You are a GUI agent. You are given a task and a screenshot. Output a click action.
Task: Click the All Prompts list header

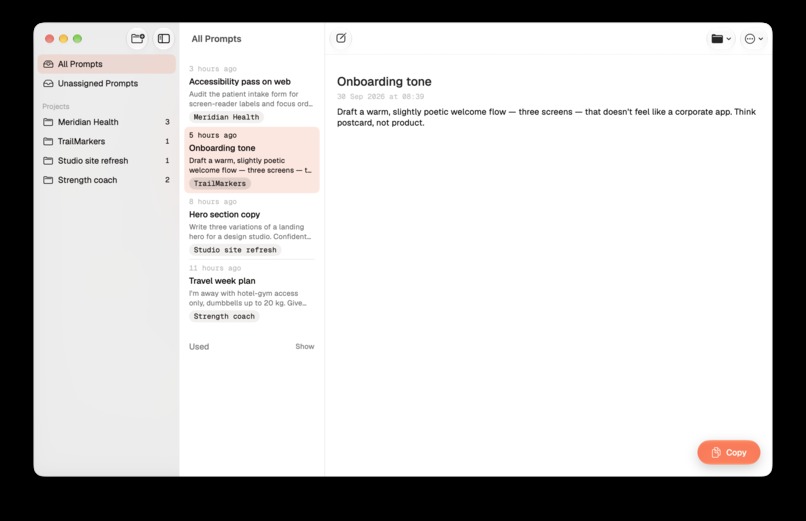point(216,39)
